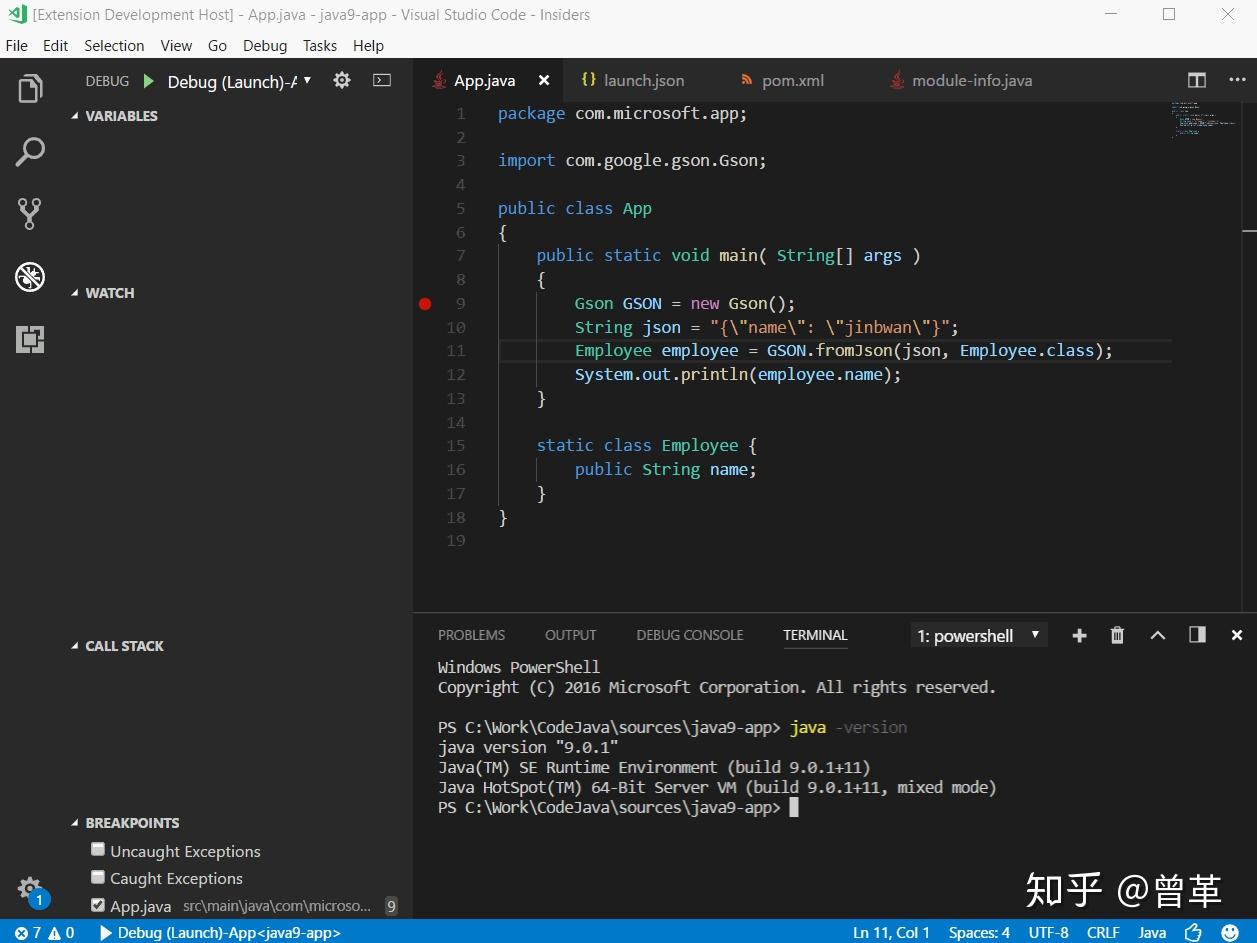
Task: Open debug configuration via the gear icon
Action: (341, 81)
